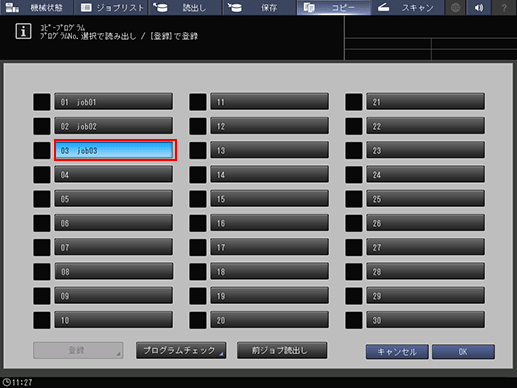
Task: Select empty program slot 08
Action: click(x=114, y=272)
